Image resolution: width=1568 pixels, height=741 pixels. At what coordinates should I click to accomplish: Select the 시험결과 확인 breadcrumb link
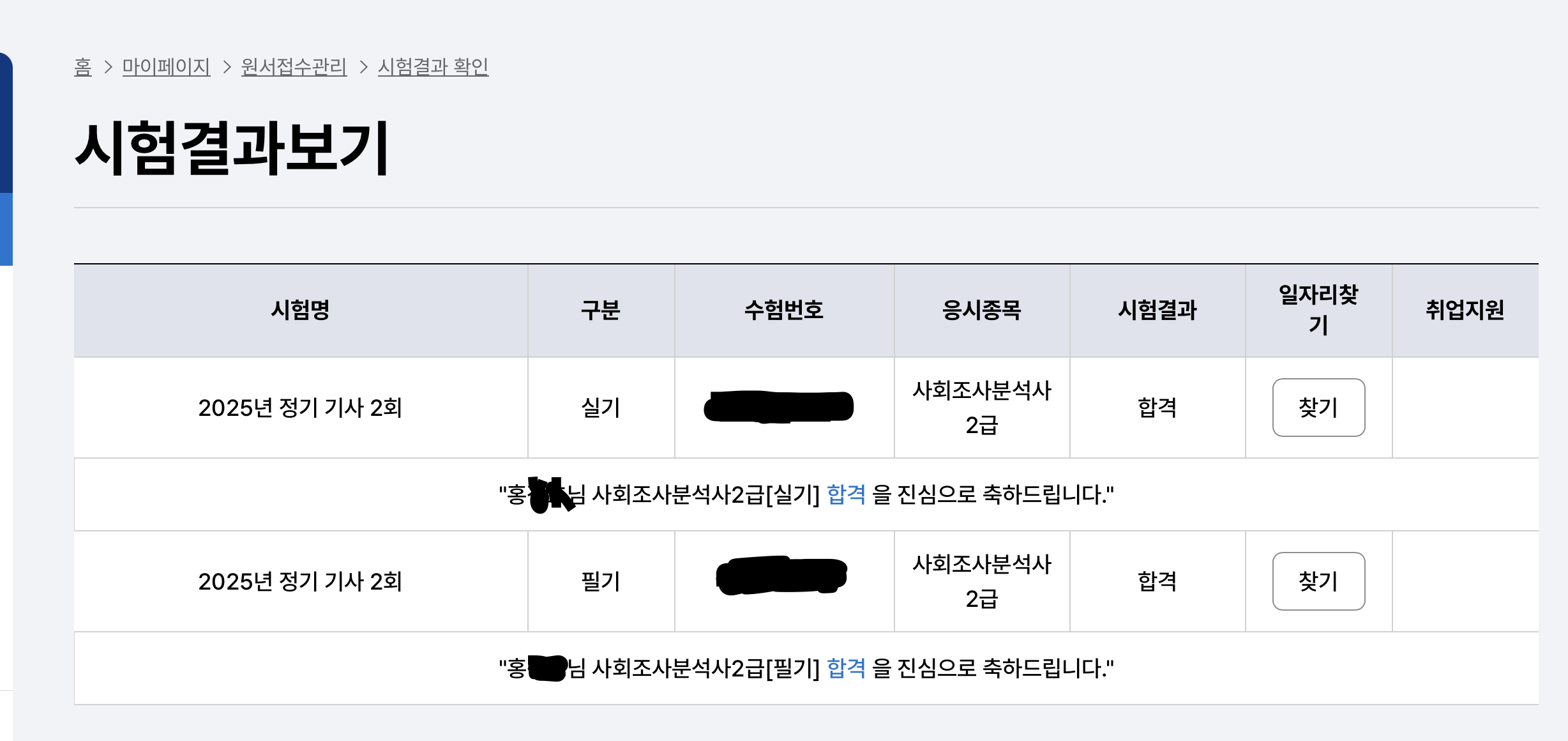coord(433,66)
